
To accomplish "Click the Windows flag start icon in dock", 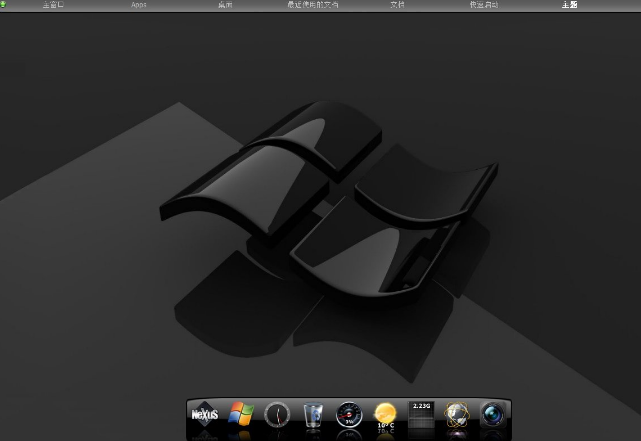I will (241, 414).
